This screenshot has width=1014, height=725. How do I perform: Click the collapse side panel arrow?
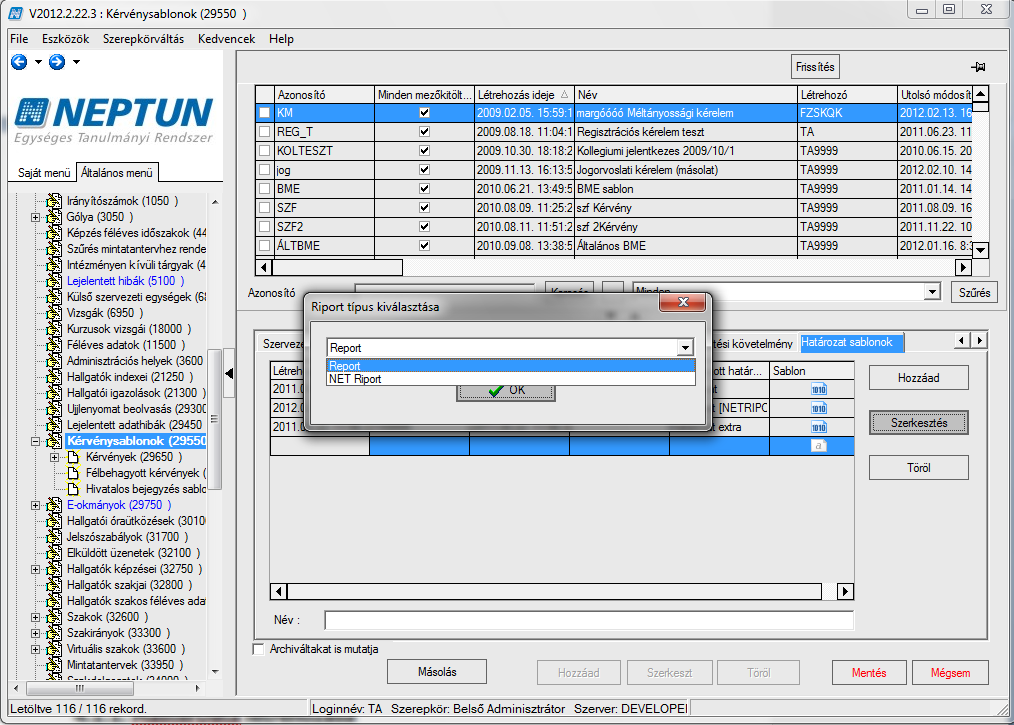tap(229, 374)
